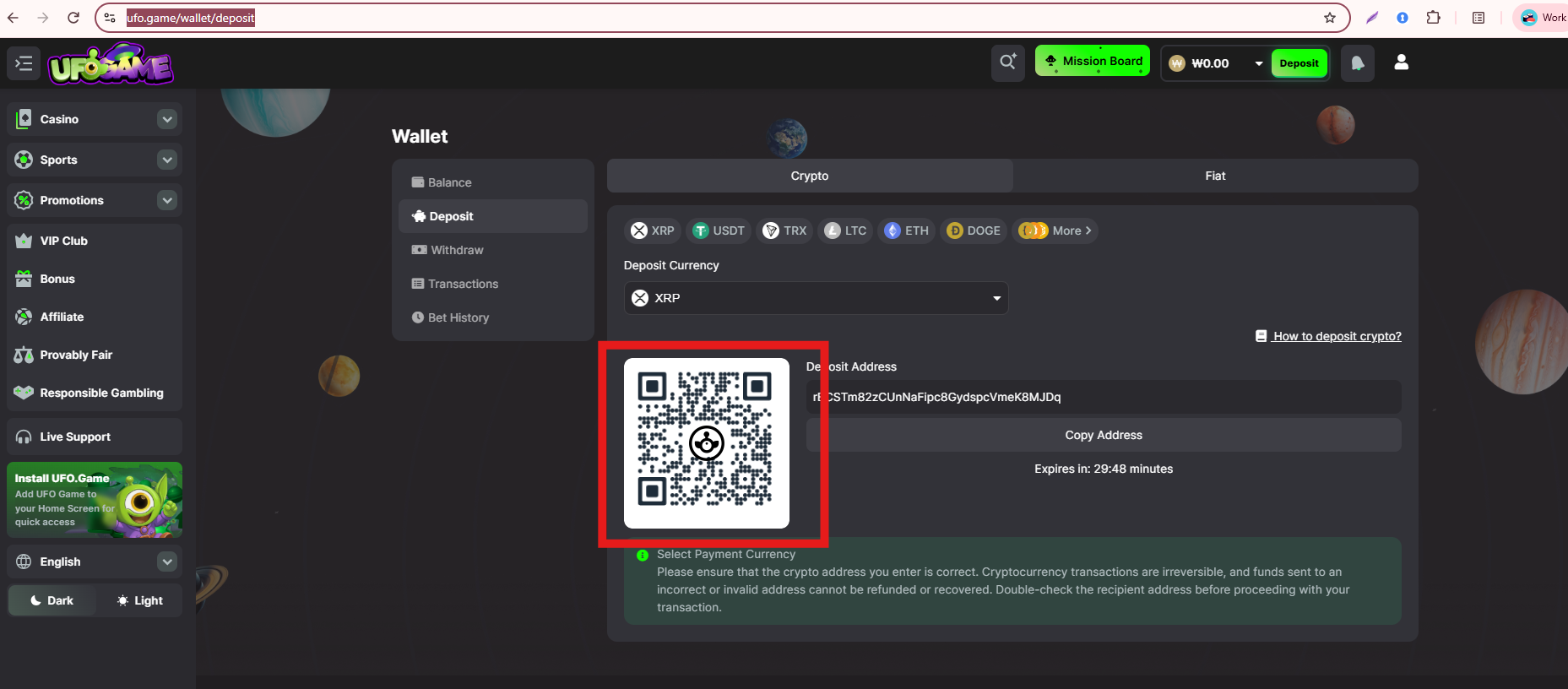Open the search icon in header
The width and height of the screenshot is (1568, 689).
coord(1008,62)
